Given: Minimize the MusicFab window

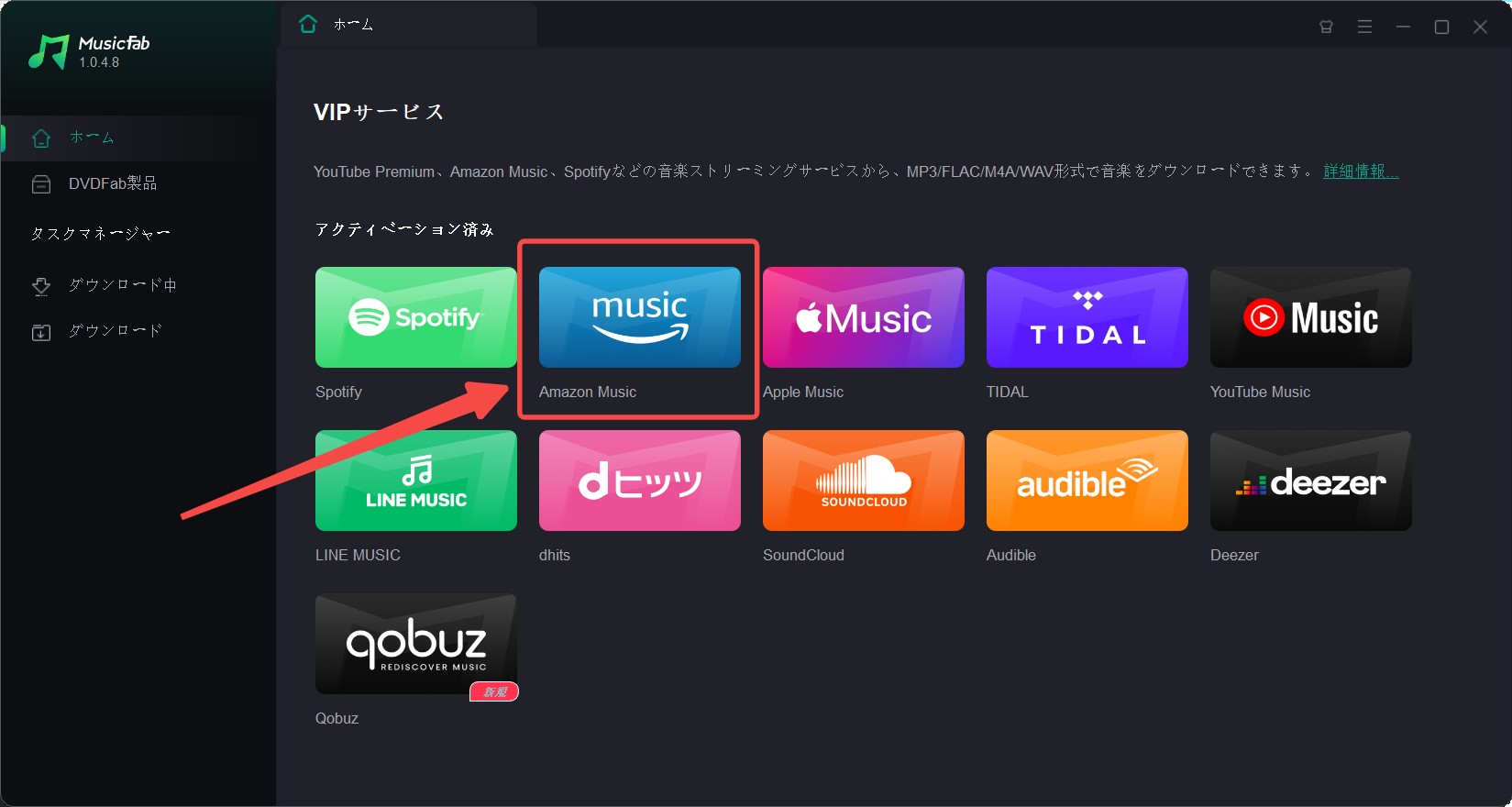Looking at the screenshot, I should (x=1403, y=27).
